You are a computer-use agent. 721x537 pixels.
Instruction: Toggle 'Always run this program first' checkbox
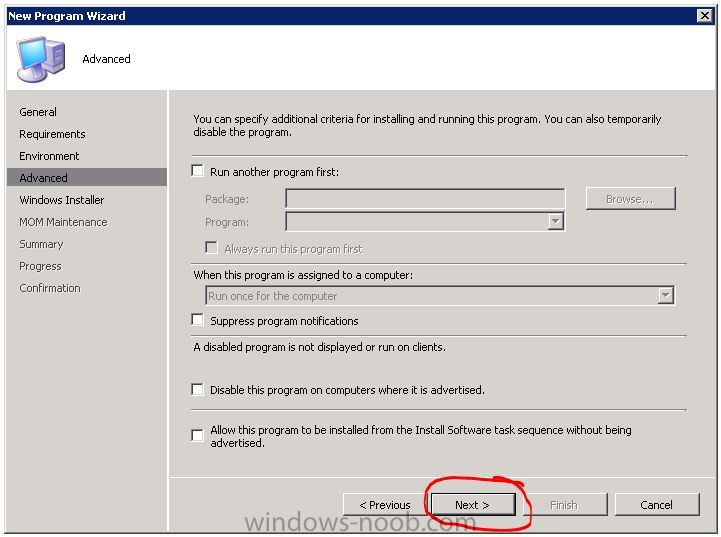tap(212, 248)
